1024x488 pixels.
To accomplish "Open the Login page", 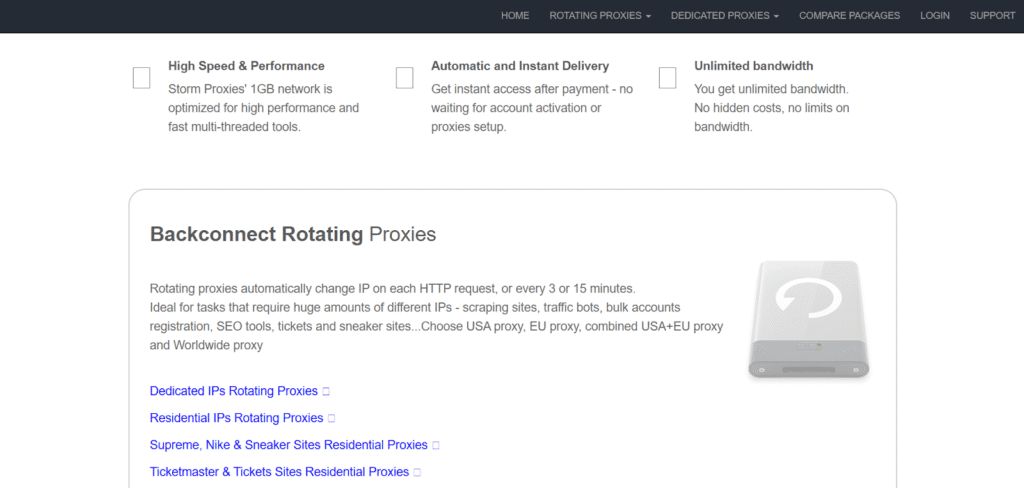I will 935,16.
